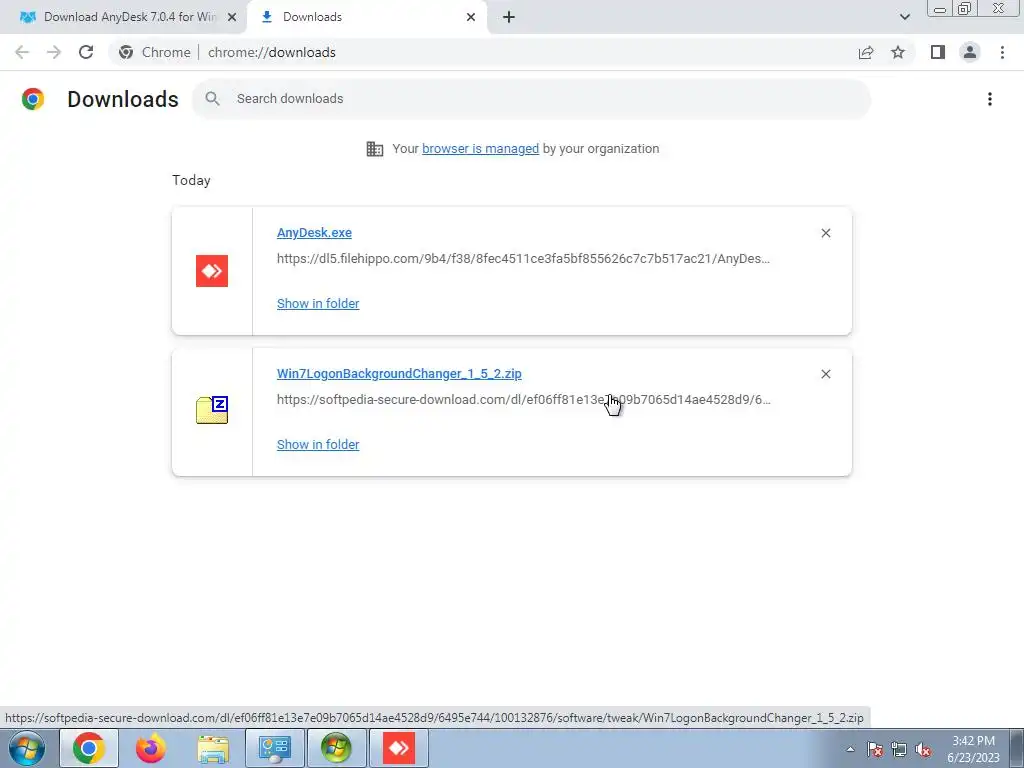Open the Control Panel taskbar icon
The height and width of the screenshot is (768, 1024).
(x=275, y=748)
